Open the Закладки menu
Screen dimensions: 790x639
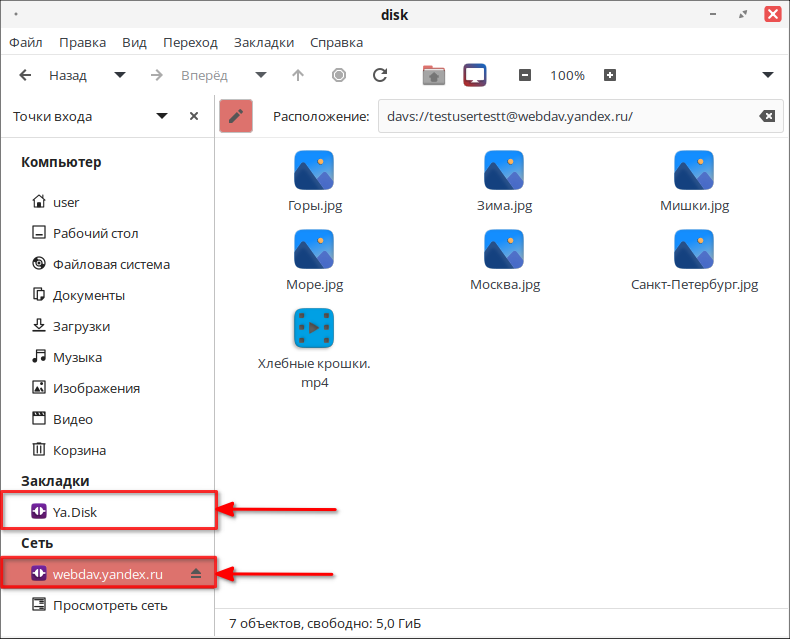264,42
